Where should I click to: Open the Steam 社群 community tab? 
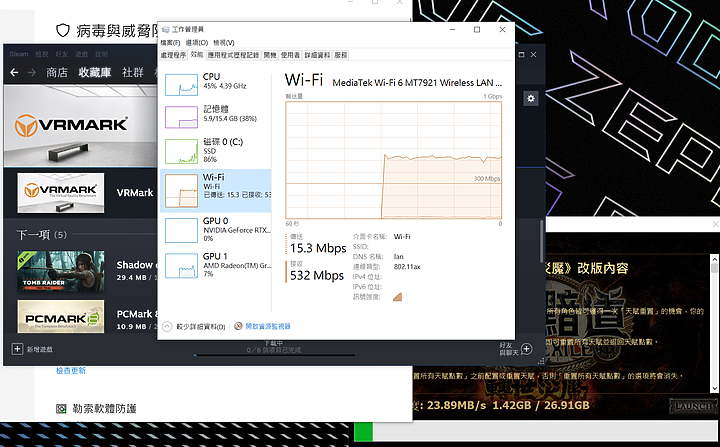[x=133, y=73]
